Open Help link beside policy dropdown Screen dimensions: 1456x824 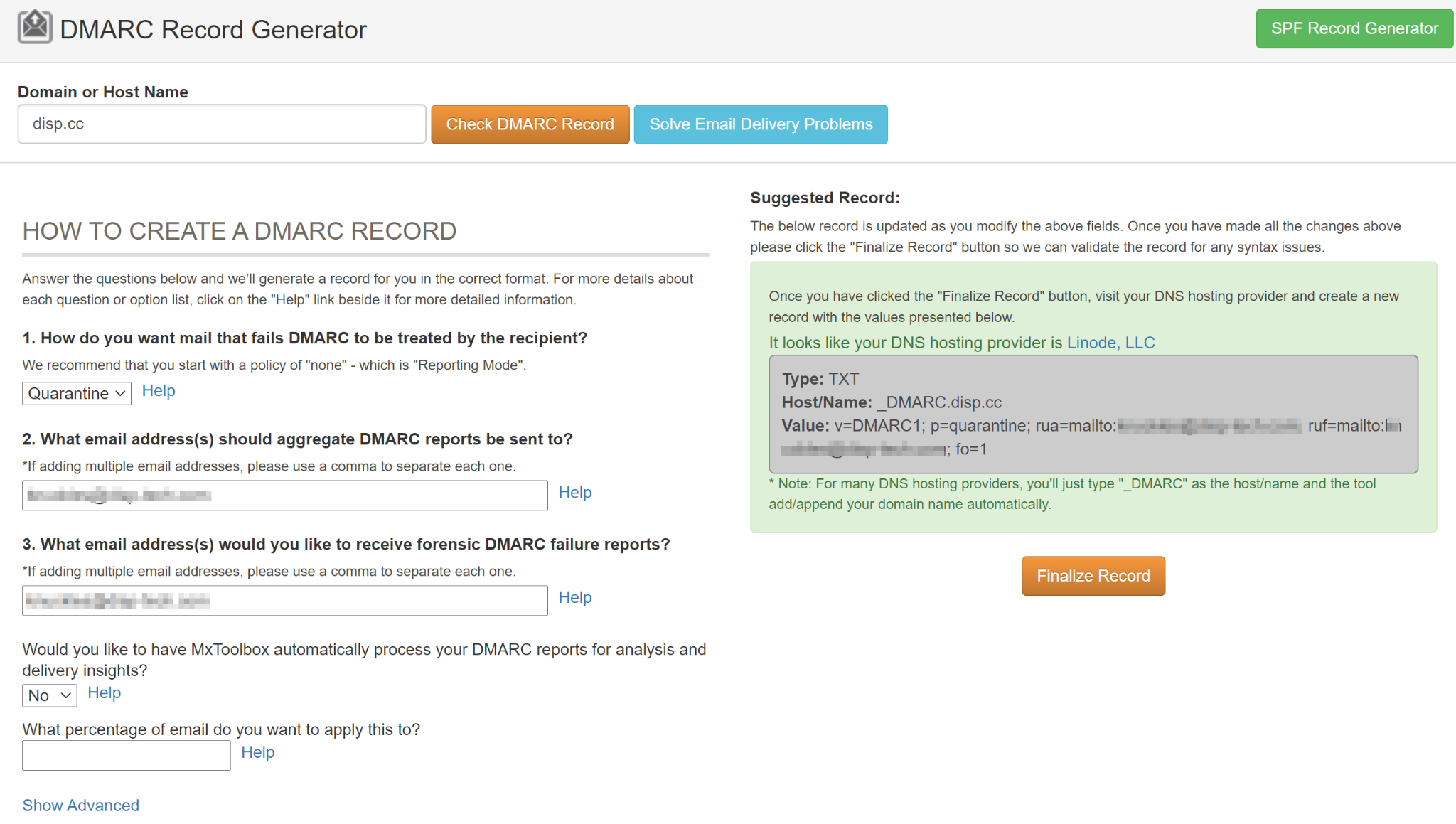(158, 391)
